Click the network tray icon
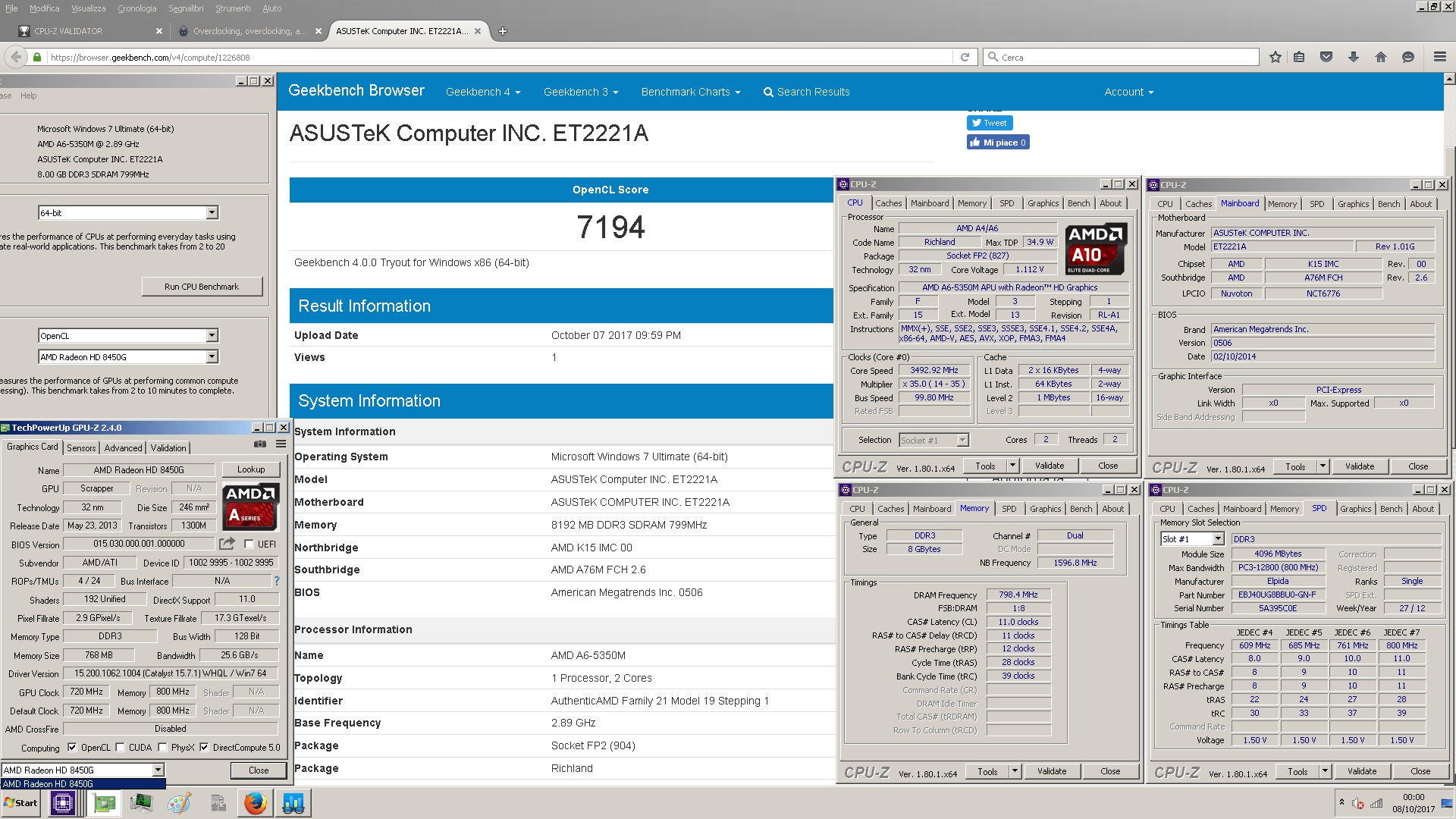The height and width of the screenshot is (819, 1456). click(1376, 803)
